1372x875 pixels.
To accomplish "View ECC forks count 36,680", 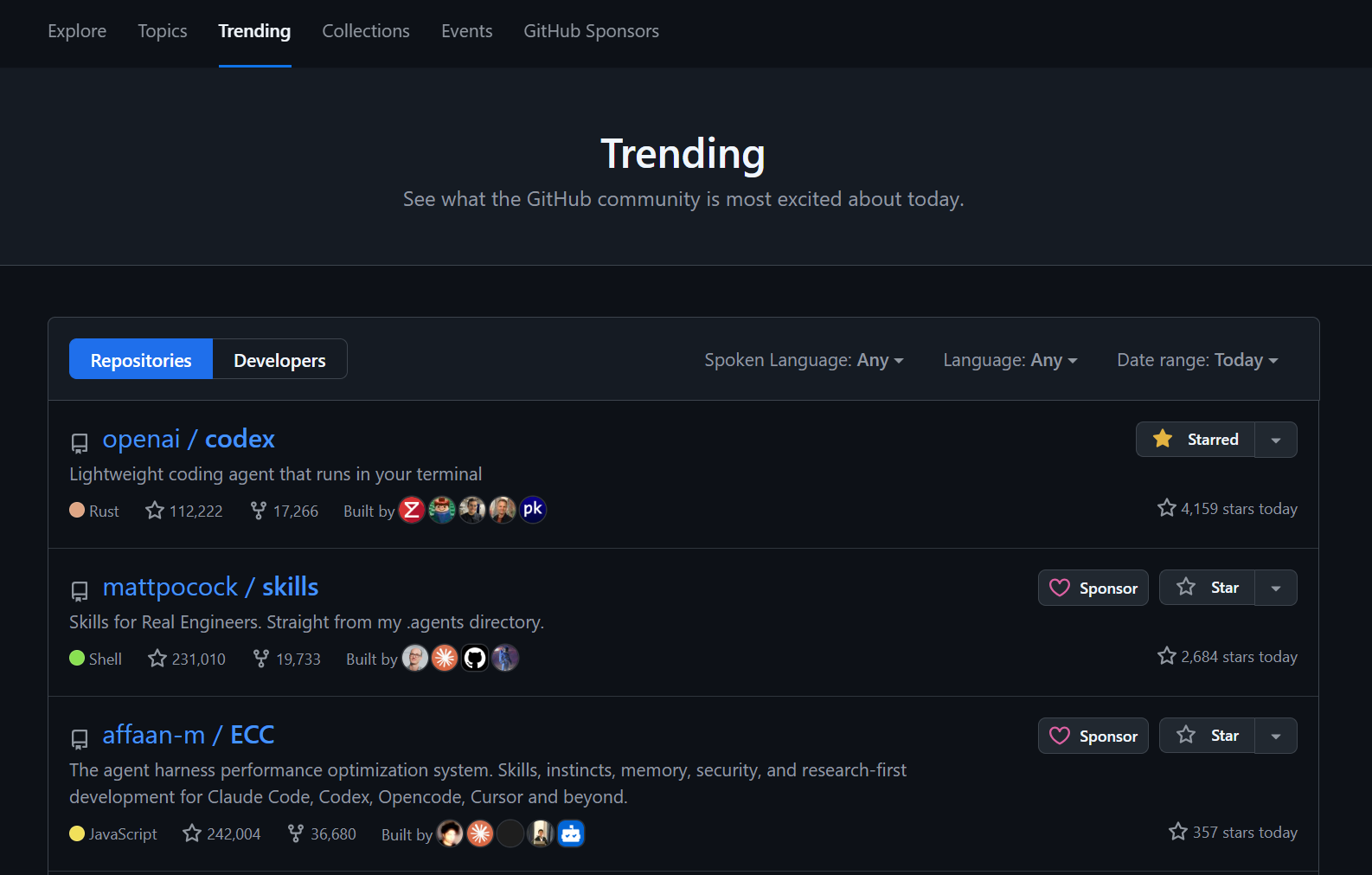I will pos(321,833).
